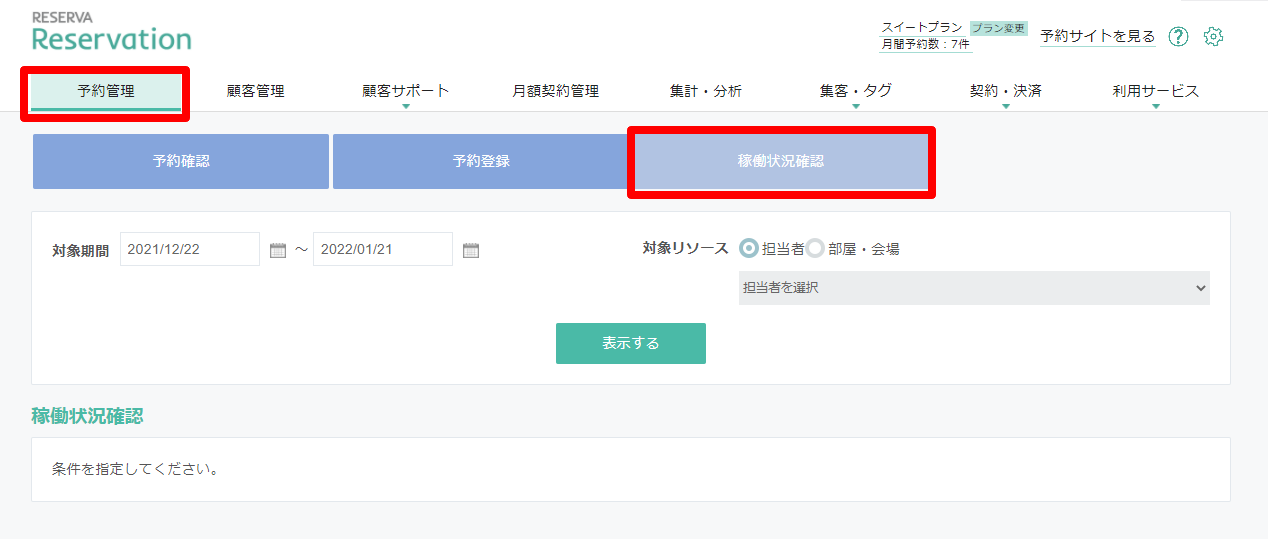This screenshot has height=539, width=1268.
Task: Expand the 利用サービス menu
Action: 1156,91
